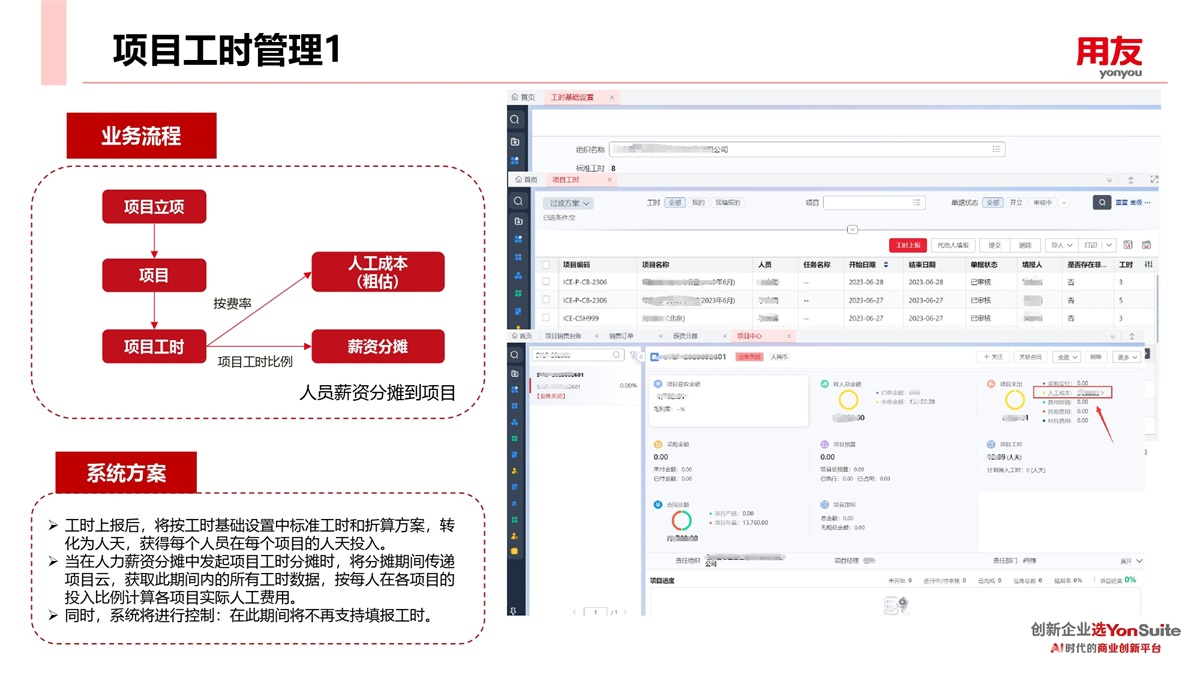Screen dimensions: 1200x675
Task: Click the dark search button beside 重置
Action: pos(1101,202)
